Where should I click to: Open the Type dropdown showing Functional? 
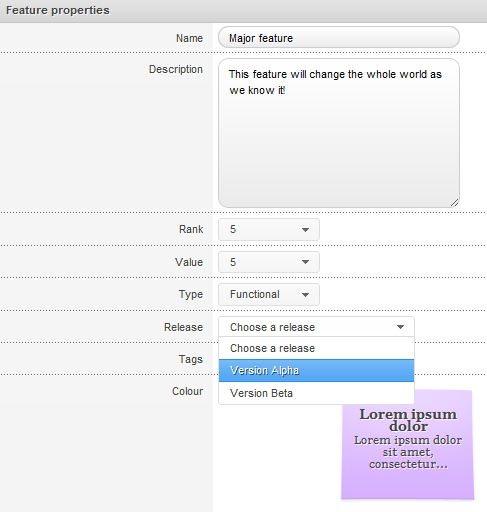pos(269,294)
